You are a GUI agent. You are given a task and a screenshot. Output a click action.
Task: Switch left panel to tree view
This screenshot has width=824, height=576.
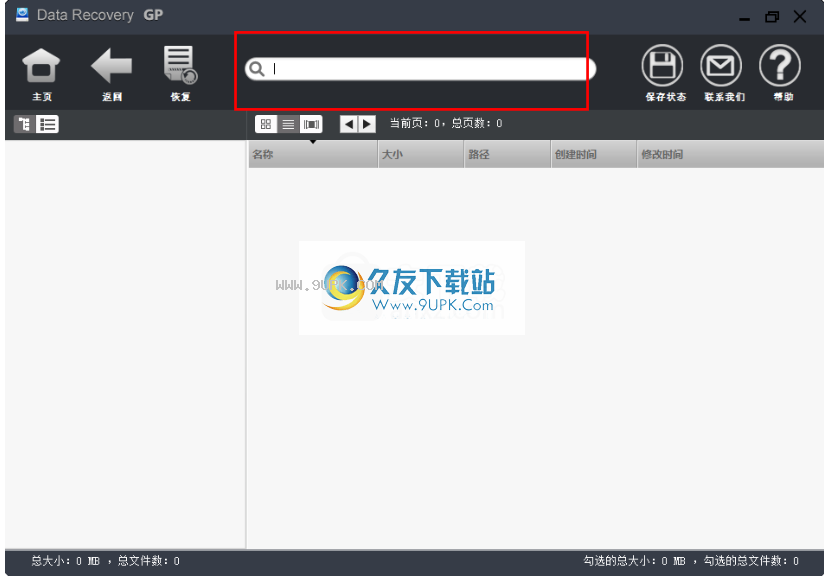click(x=24, y=124)
